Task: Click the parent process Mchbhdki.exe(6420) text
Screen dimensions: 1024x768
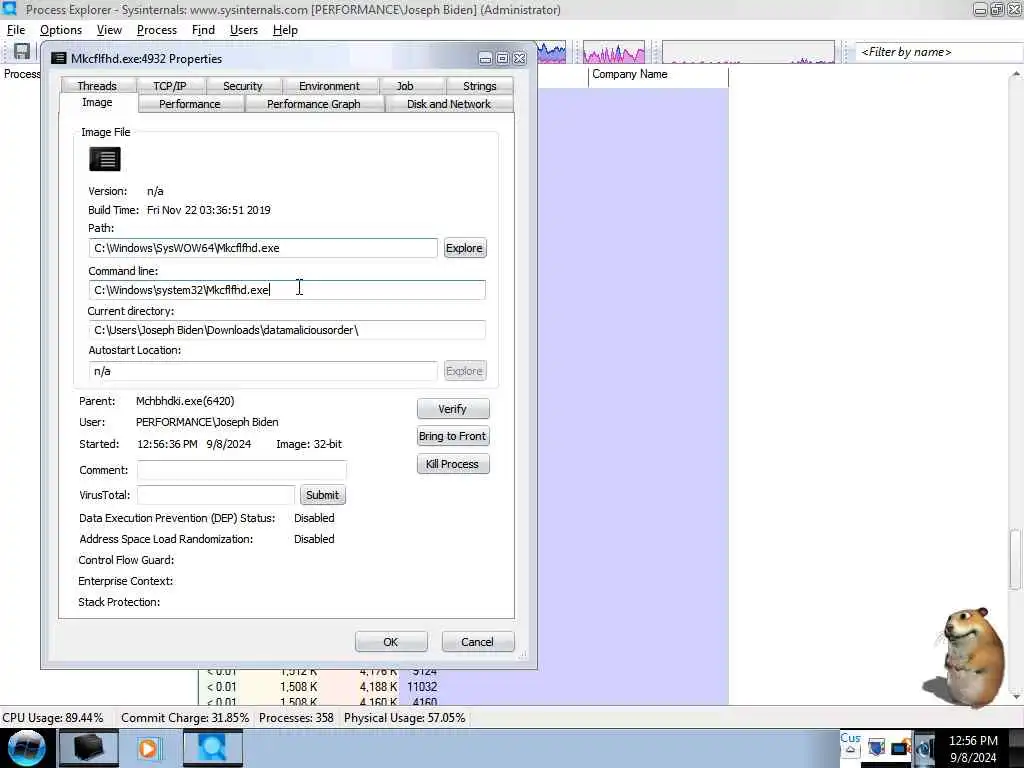Action: (185, 401)
